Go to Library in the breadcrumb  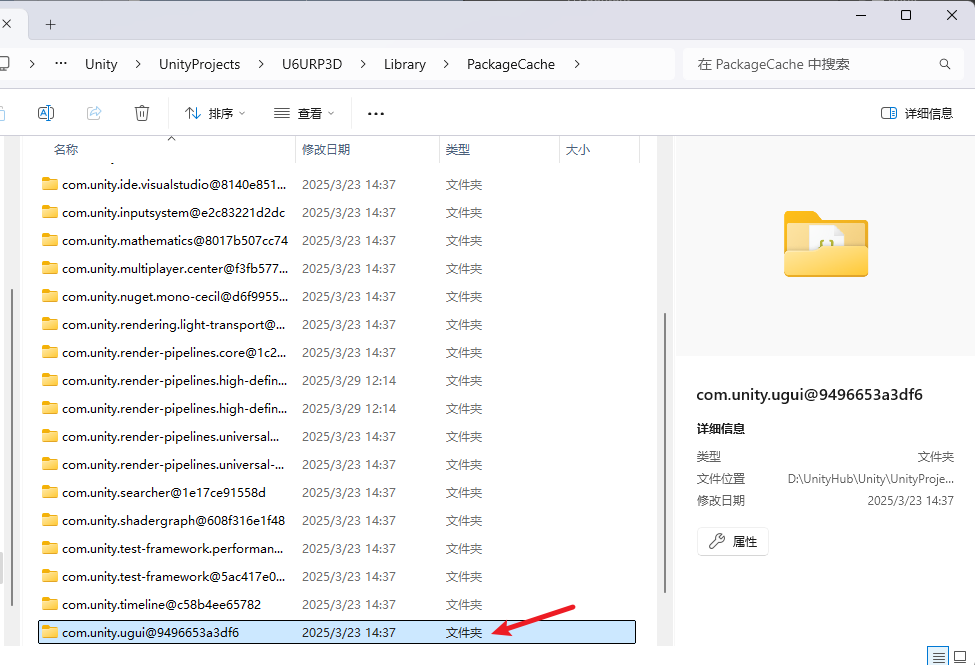point(405,64)
